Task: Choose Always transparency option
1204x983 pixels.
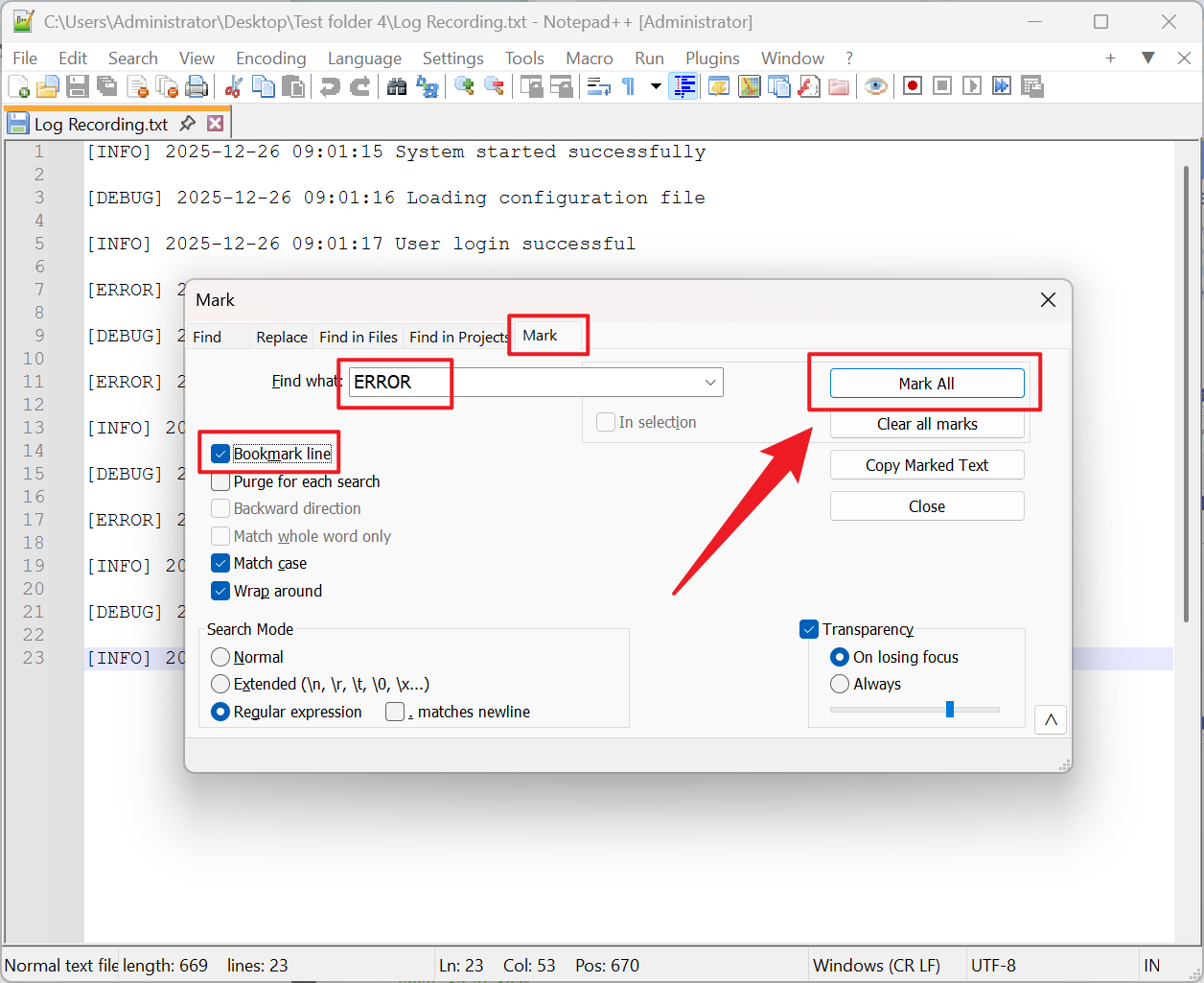Action: click(840, 684)
